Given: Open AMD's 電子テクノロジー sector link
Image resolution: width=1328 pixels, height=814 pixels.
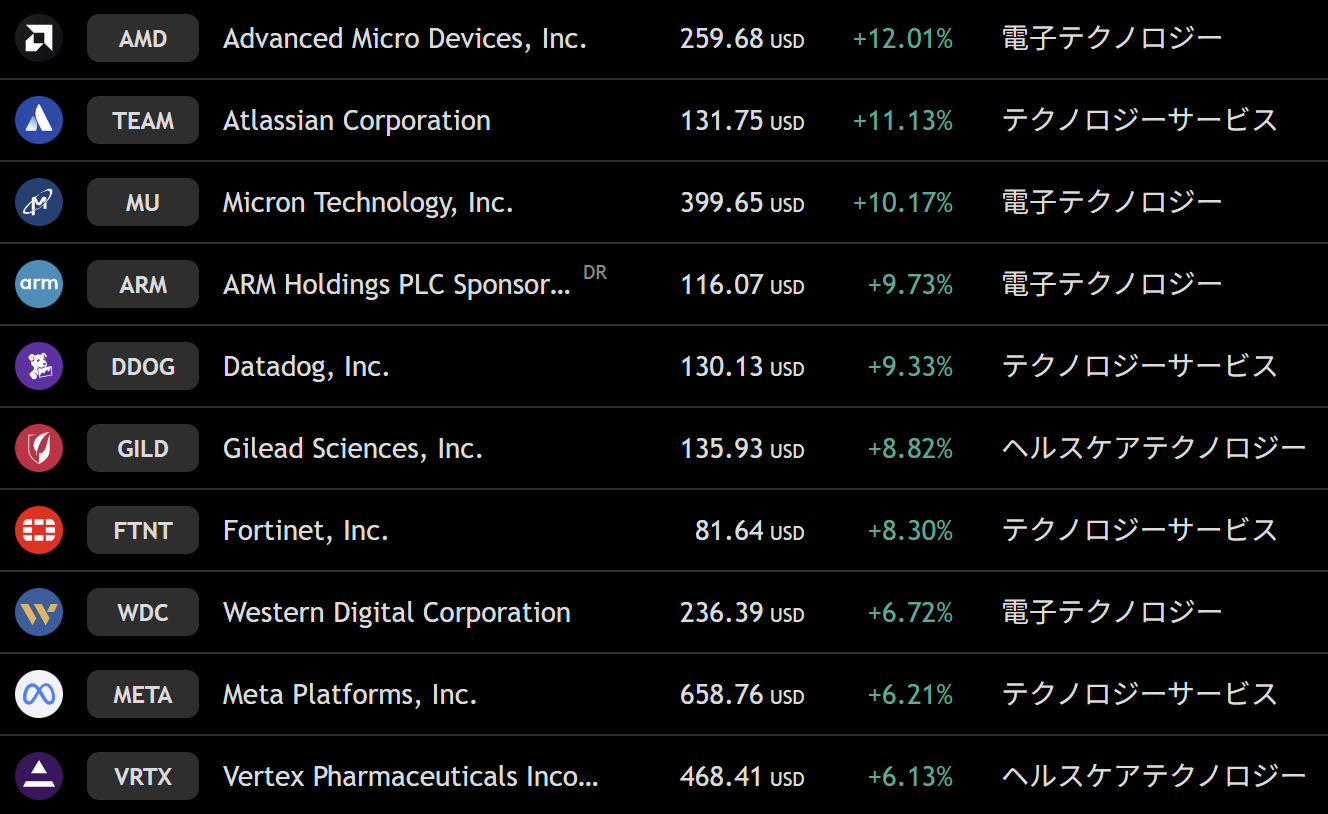Looking at the screenshot, I should click(1111, 39).
